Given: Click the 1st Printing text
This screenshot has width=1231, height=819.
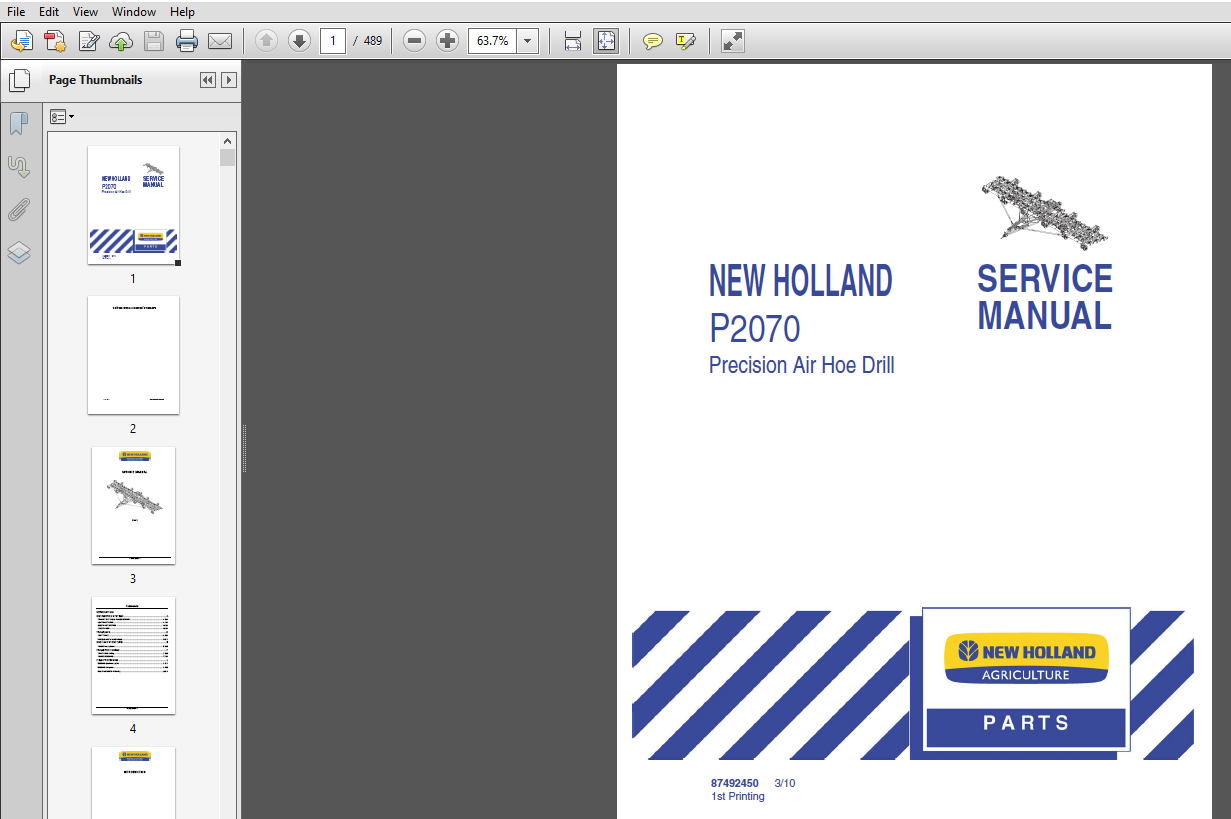Looking at the screenshot, I should [x=738, y=796].
